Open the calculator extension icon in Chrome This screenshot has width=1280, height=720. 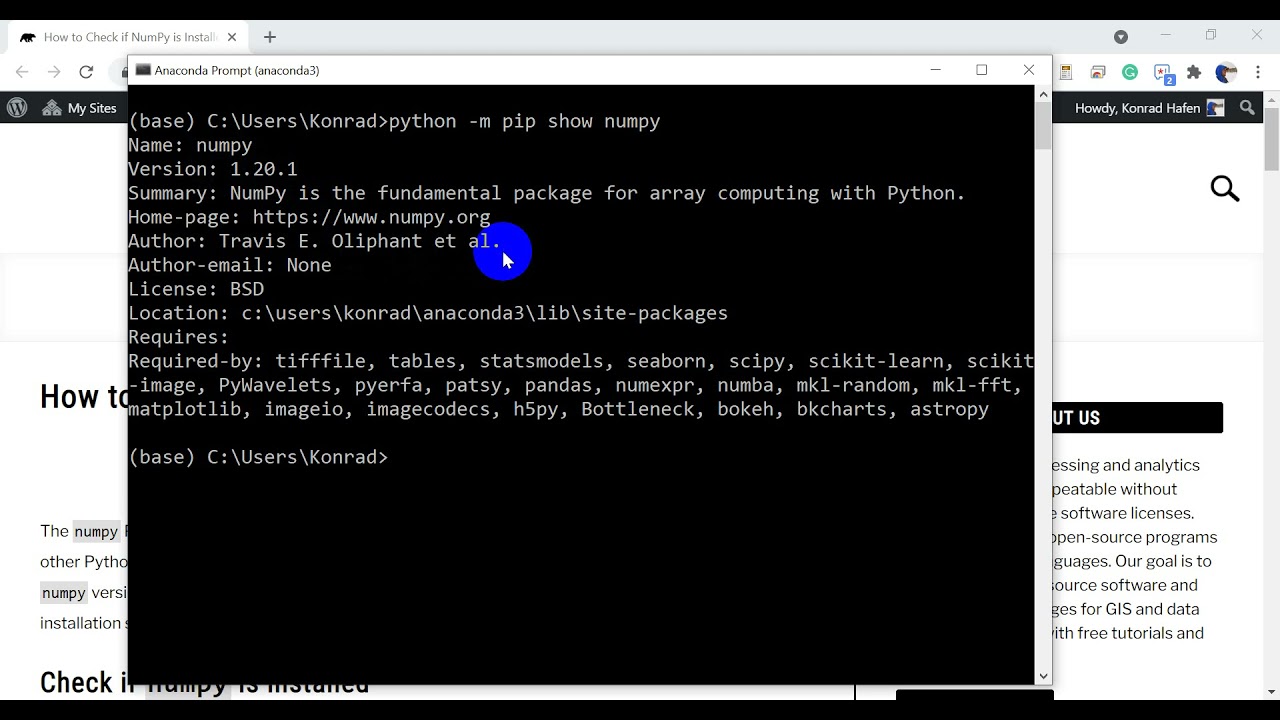(1066, 72)
